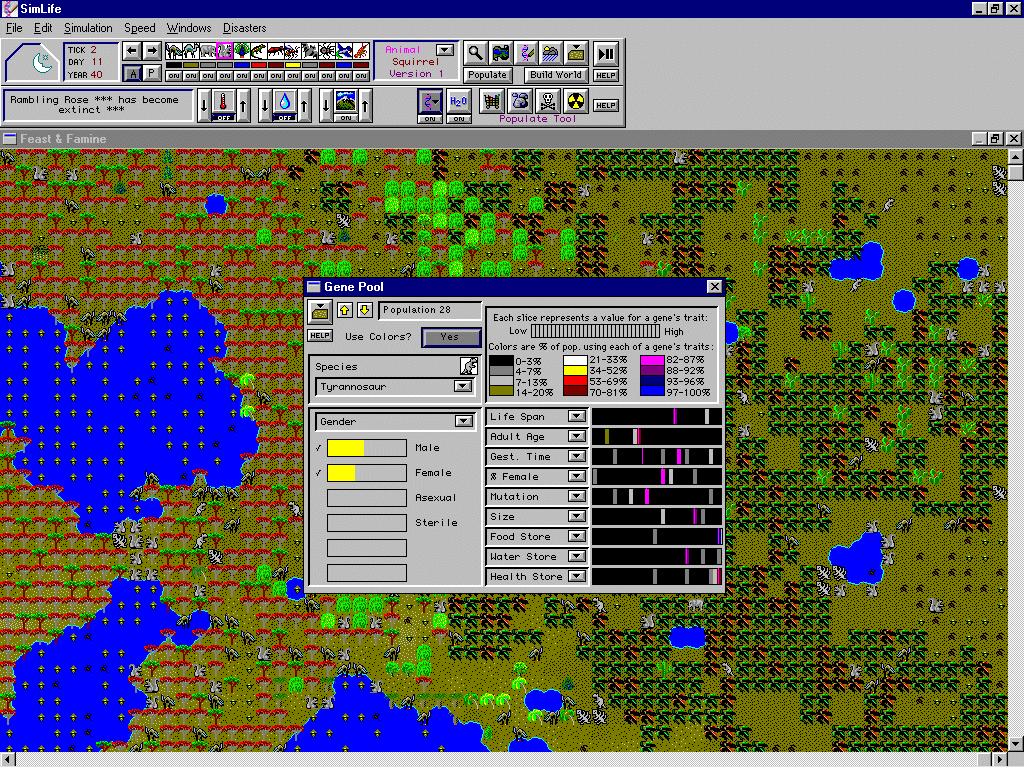Image resolution: width=1024 pixels, height=768 pixels.
Task: Click the yellow Male gender bar
Action: coord(366,448)
